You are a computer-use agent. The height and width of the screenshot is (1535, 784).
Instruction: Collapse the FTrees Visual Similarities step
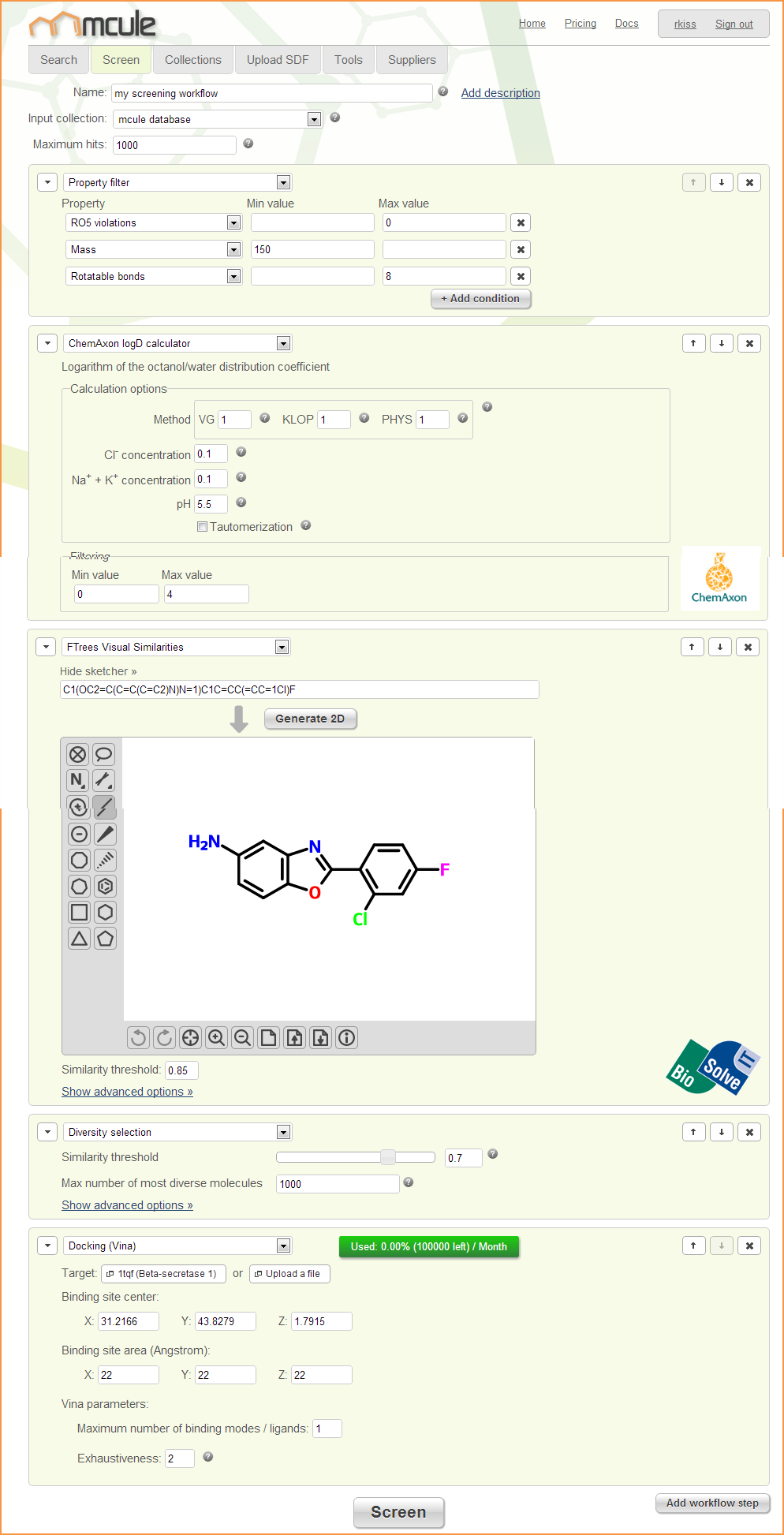47,647
